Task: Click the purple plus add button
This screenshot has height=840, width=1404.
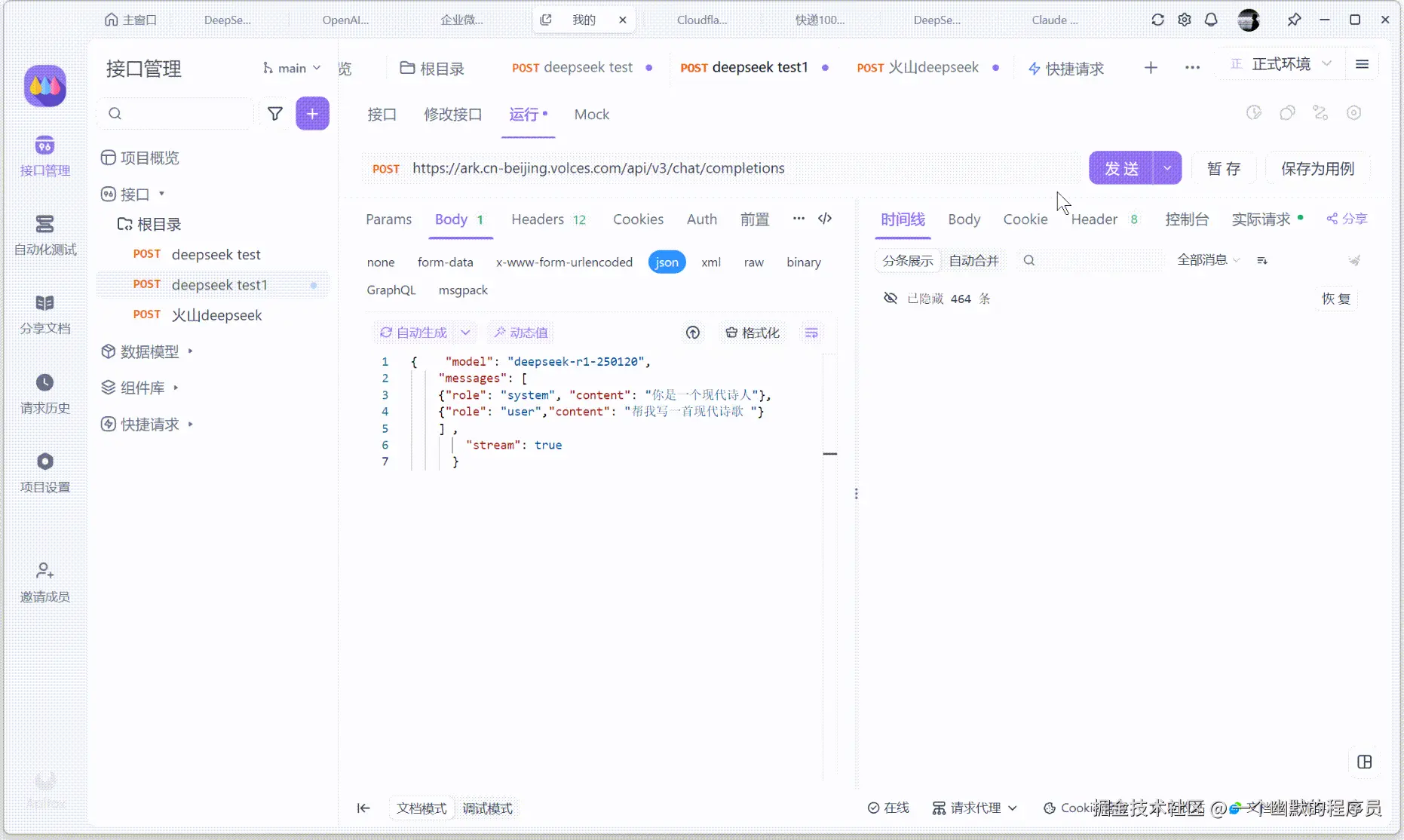Action: pos(312,114)
